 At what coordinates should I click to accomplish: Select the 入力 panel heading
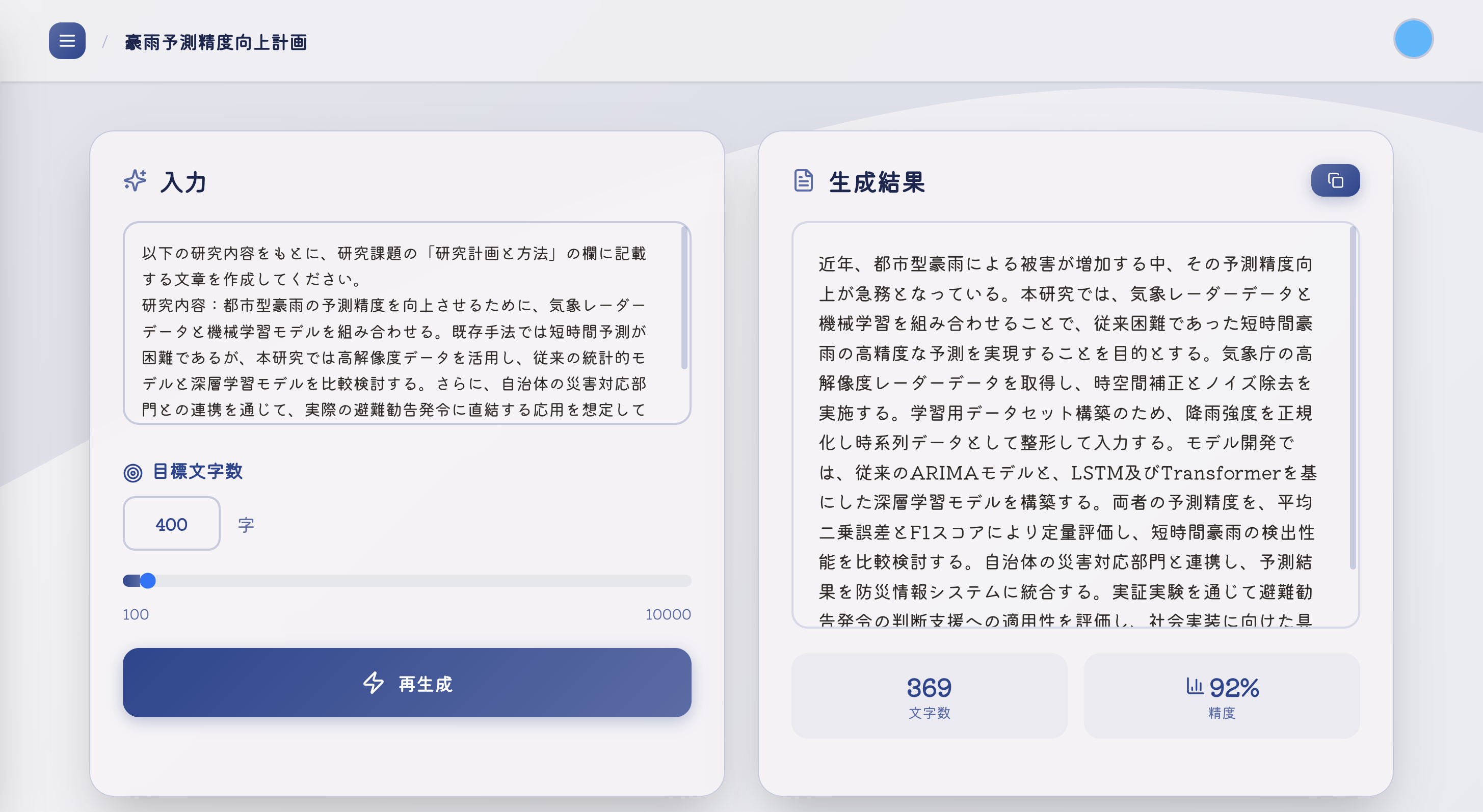[x=183, y=183]
